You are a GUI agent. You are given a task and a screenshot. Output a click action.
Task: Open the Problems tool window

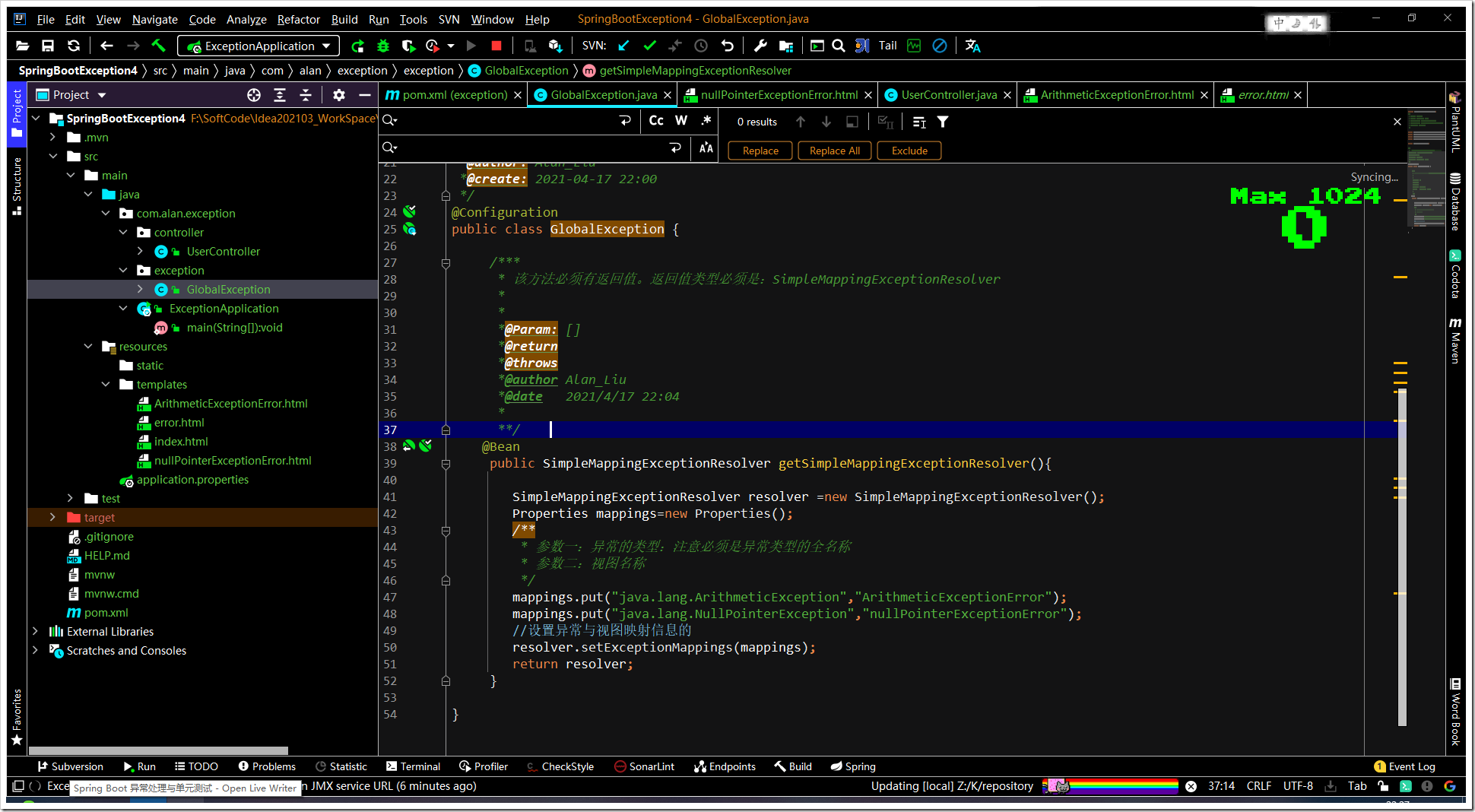pos(267,766)
